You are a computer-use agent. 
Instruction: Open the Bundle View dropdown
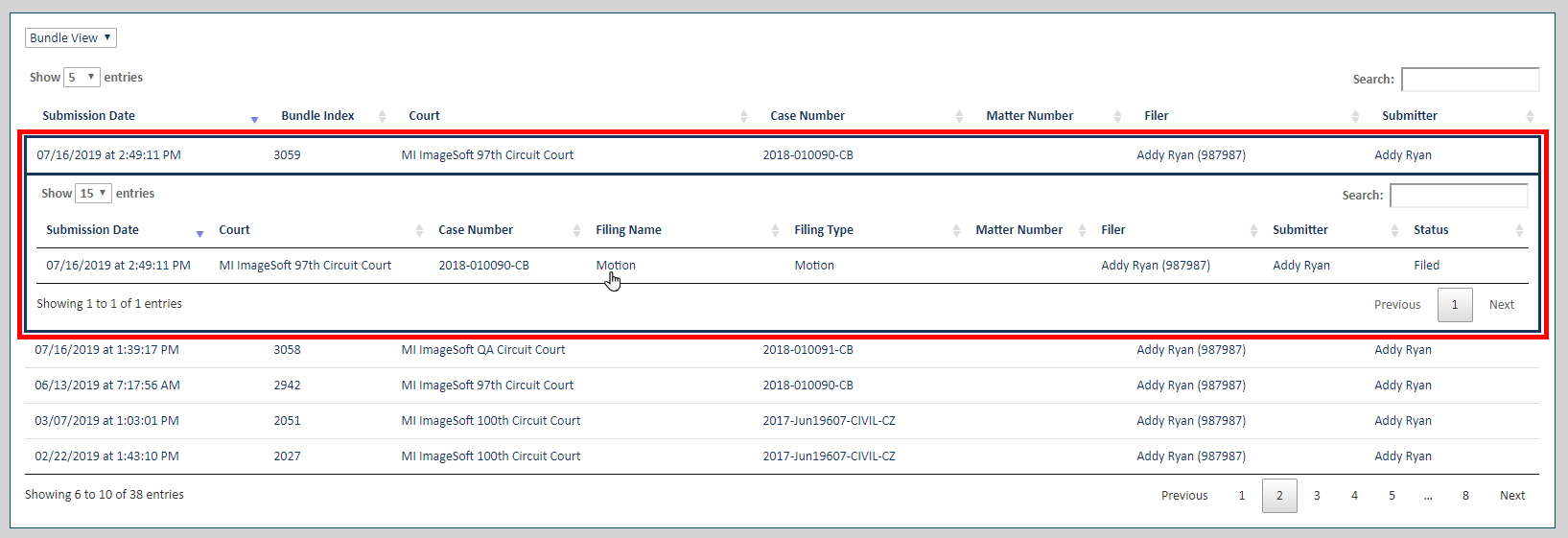pos(71,38)
